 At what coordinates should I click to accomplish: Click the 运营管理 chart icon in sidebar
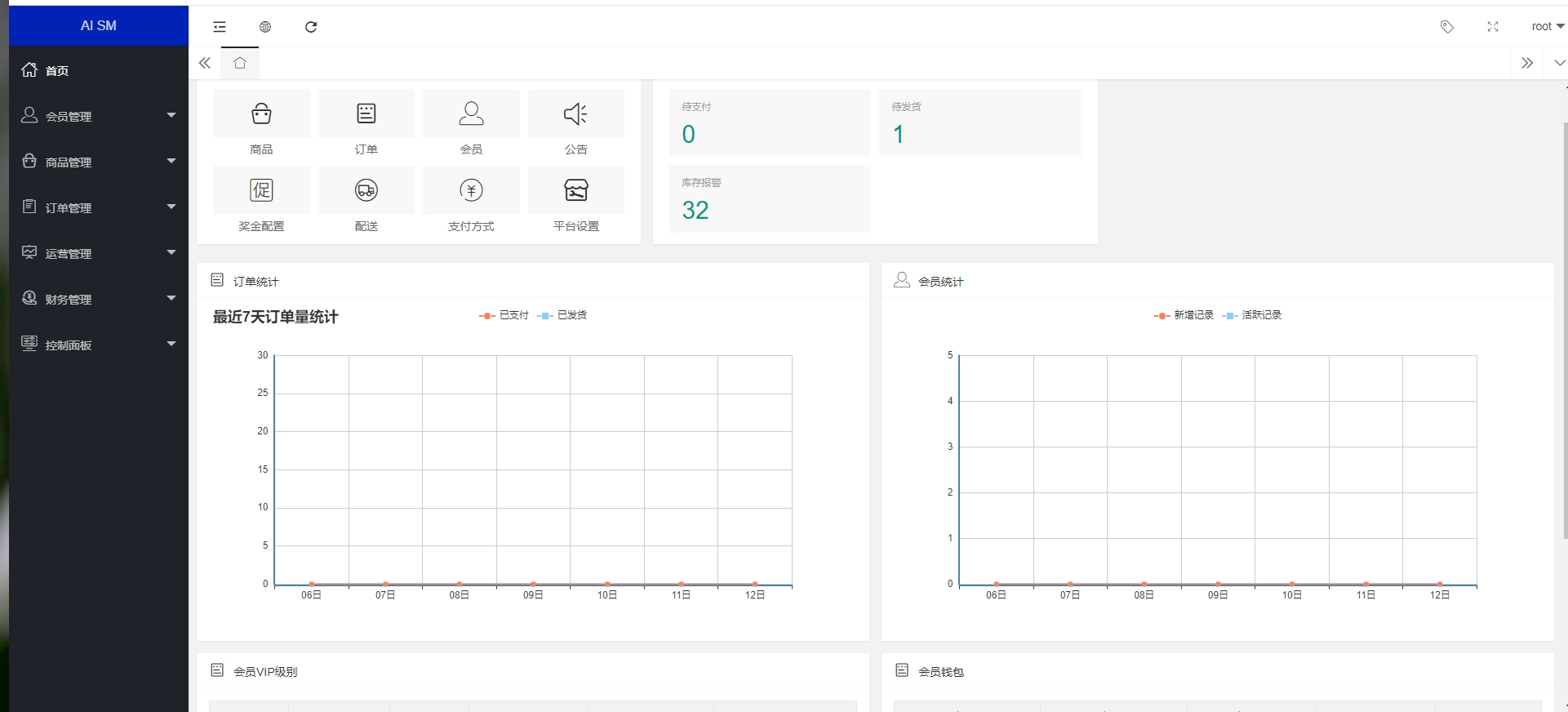coord(29,252)
